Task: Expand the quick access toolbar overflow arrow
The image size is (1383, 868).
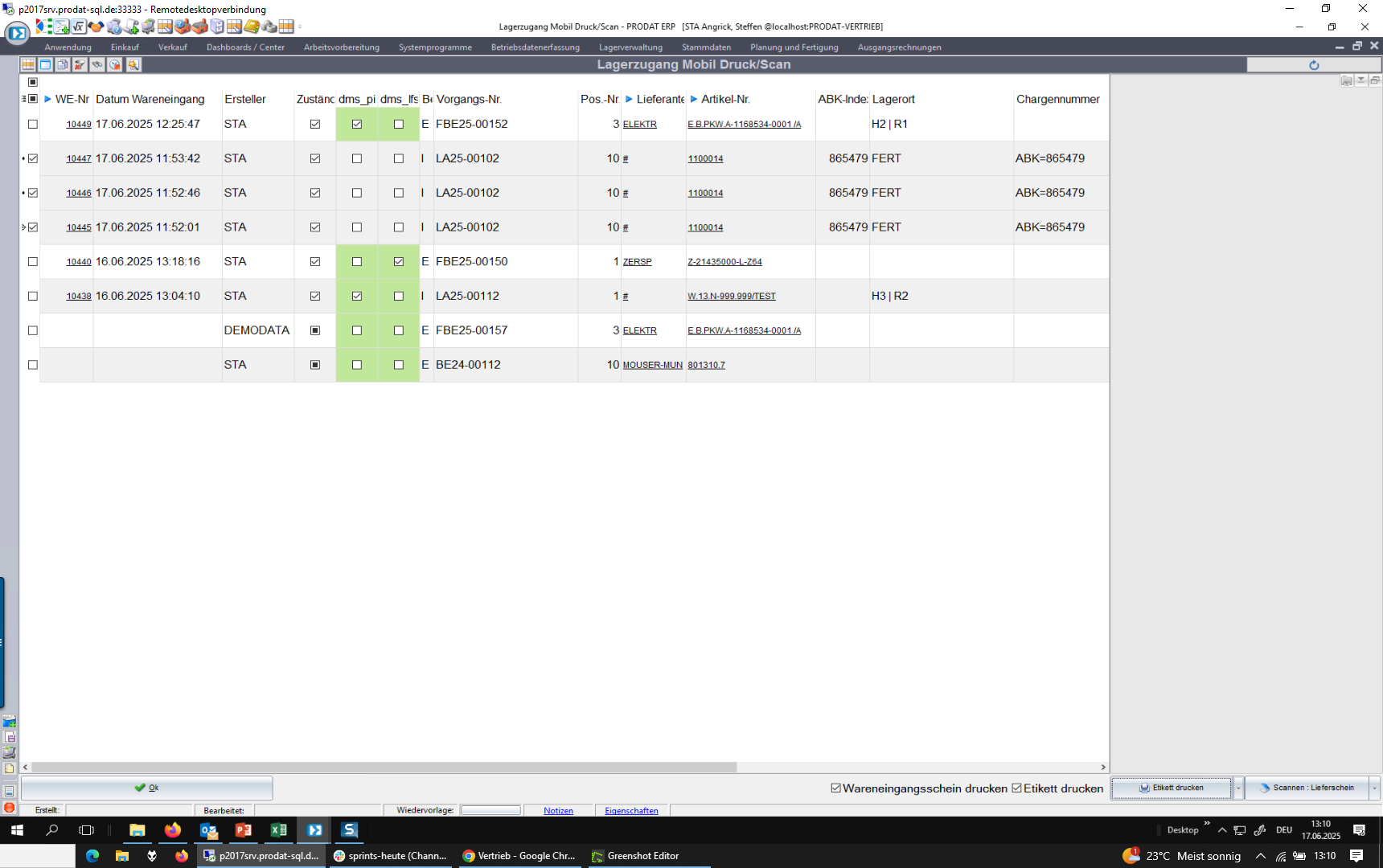Action: point(301,27)
